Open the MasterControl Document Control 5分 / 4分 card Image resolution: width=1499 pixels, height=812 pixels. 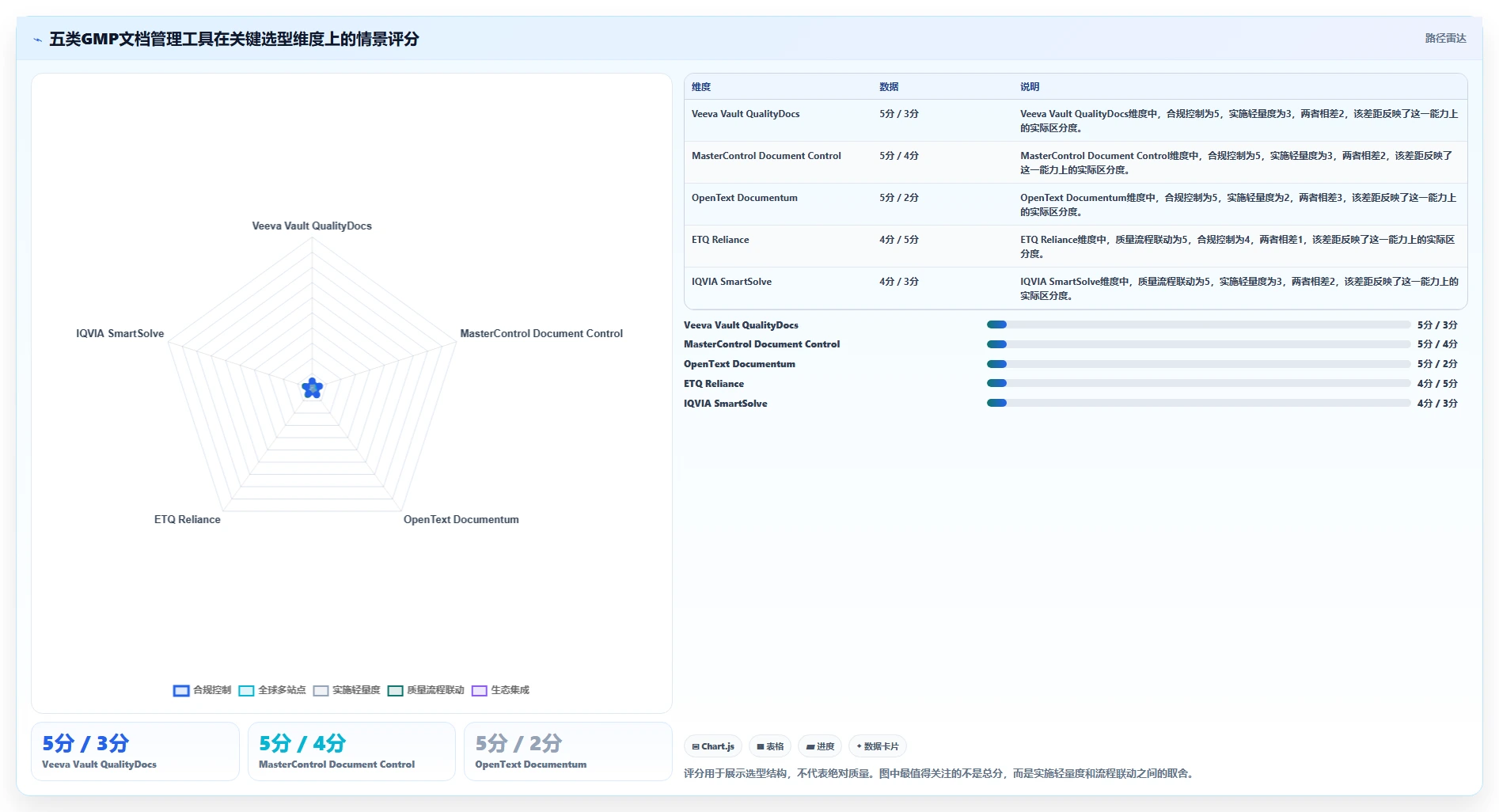point(351,751)
